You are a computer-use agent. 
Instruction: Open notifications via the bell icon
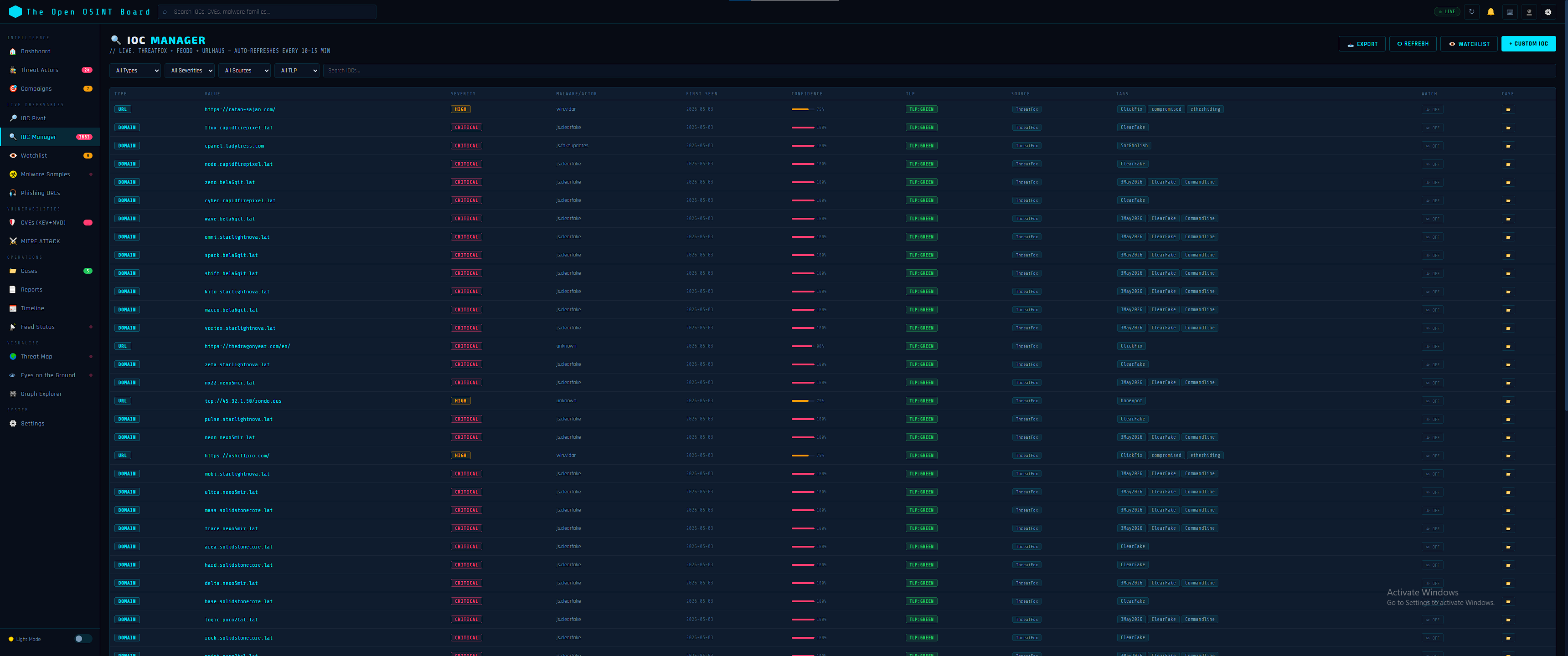point(1491,11)
